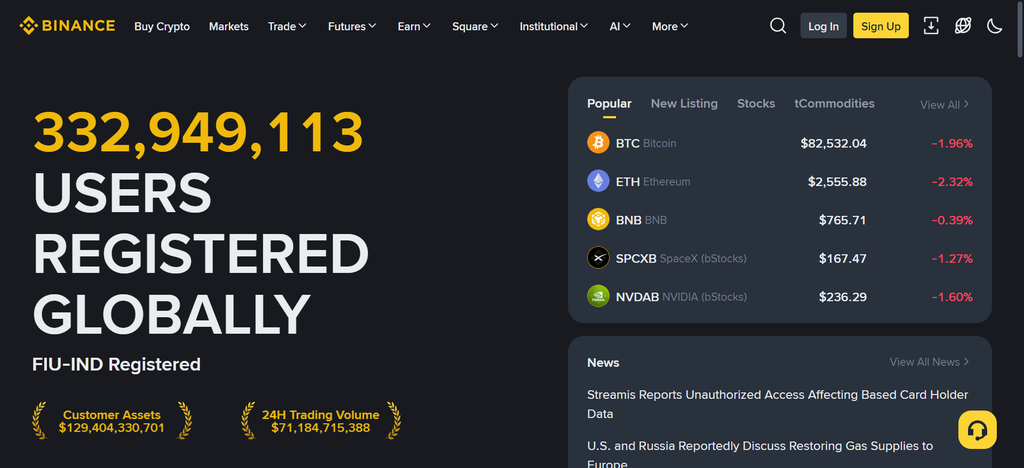1024x468 pixels.
Task: Click the Binance logo
Action: tap(67, 26)
